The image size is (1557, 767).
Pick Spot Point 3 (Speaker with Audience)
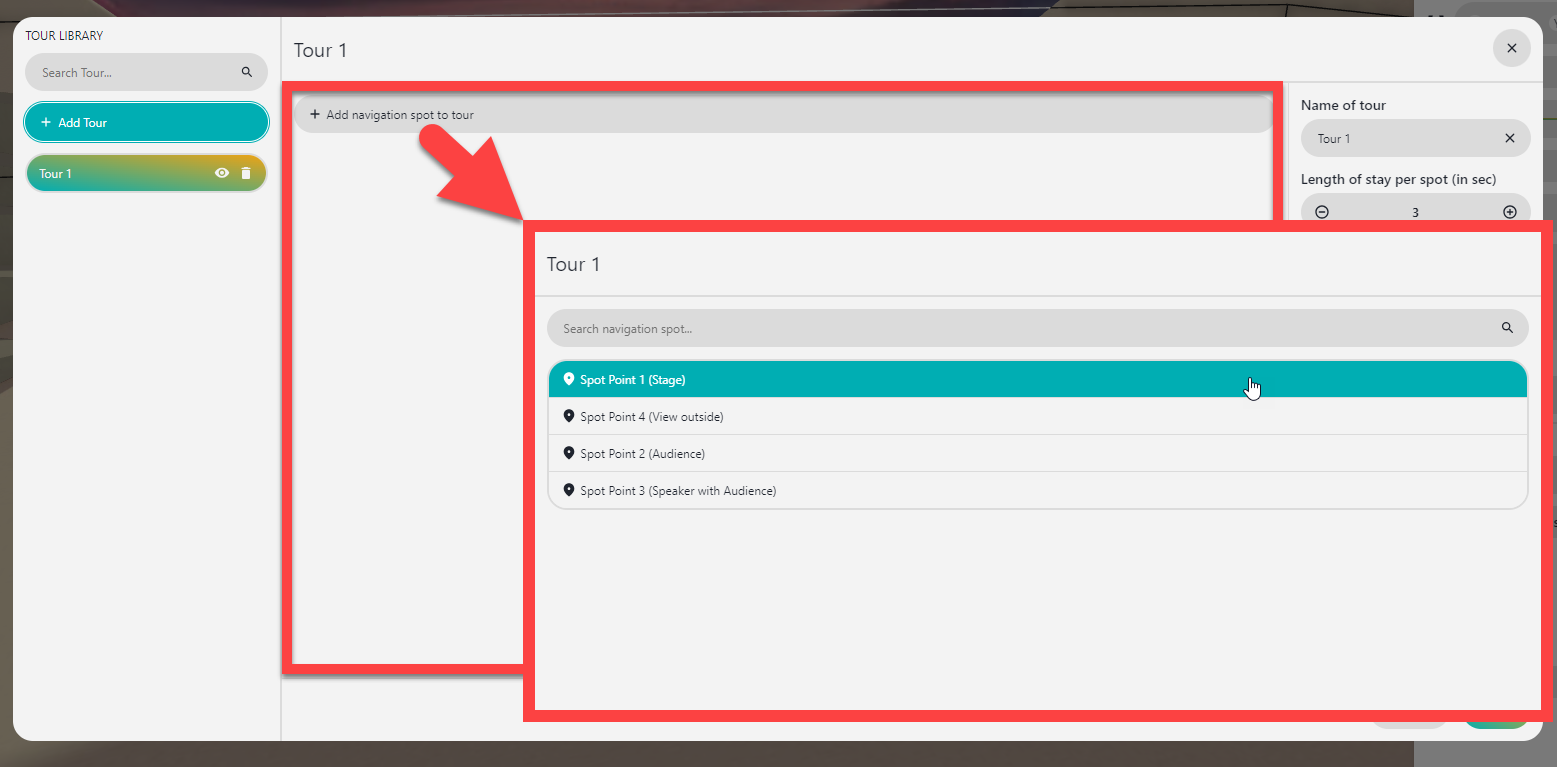(x=678, y=491)
